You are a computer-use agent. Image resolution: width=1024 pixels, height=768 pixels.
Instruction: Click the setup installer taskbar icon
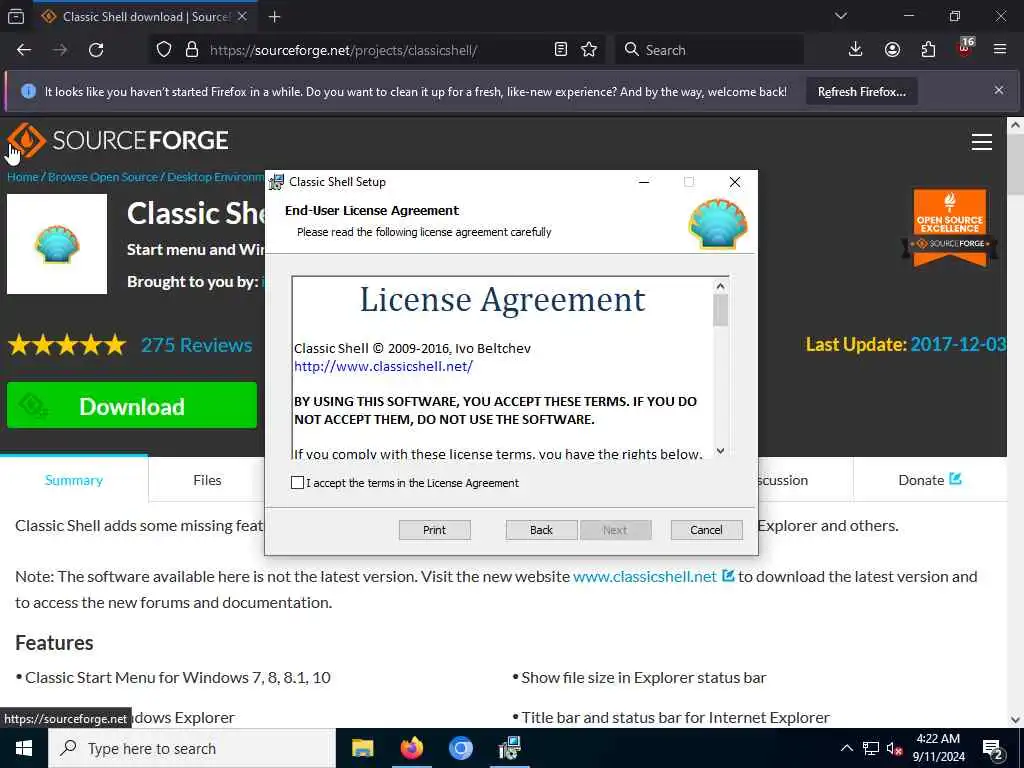pos(509,748)
